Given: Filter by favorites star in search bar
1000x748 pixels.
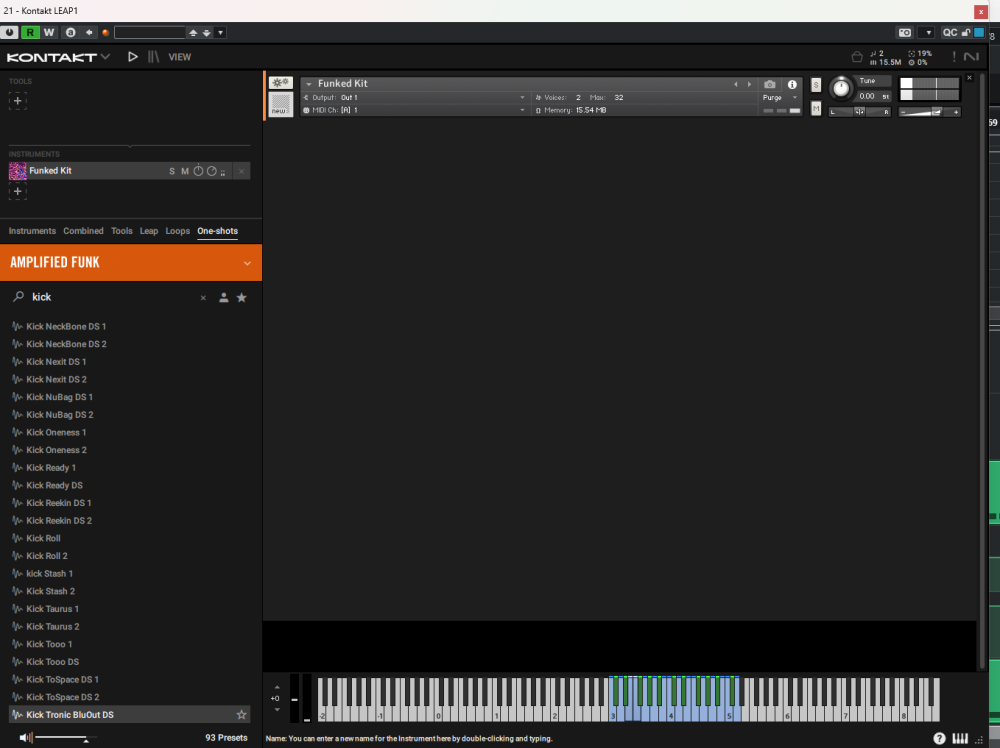Looking at the screenshot, I should pos(242,297).
